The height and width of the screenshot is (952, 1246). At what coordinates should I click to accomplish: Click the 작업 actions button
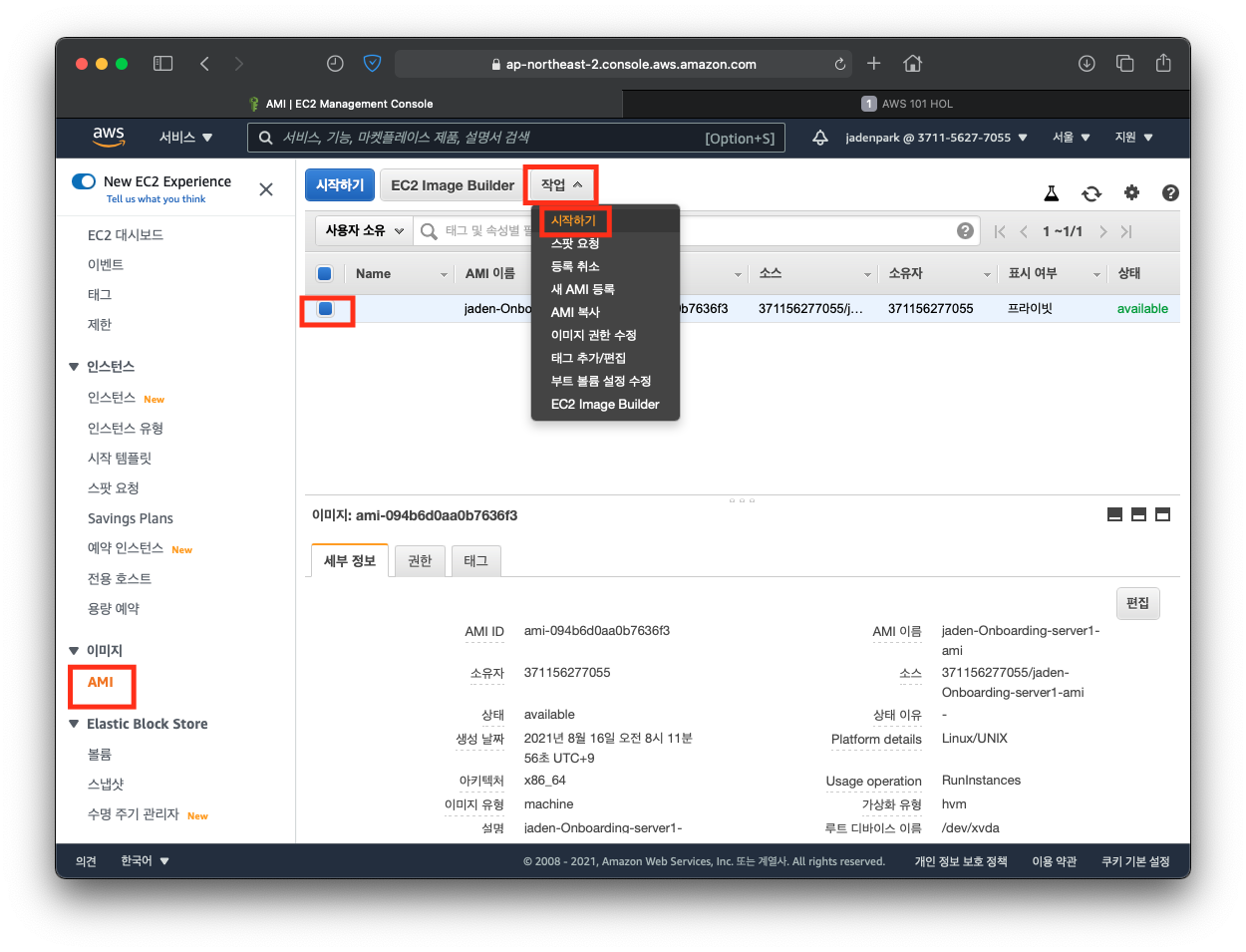click(561, 184)
